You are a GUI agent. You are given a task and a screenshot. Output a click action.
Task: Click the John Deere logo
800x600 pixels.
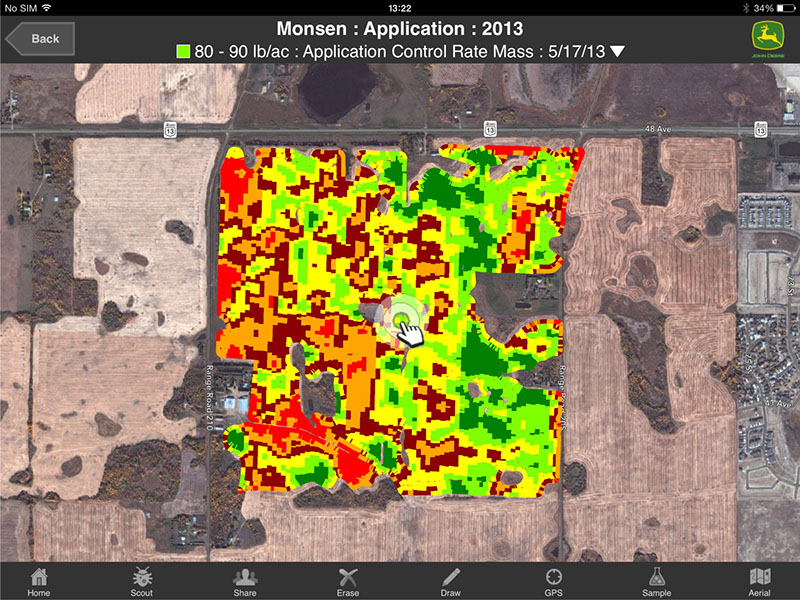(x=767, y=38)
